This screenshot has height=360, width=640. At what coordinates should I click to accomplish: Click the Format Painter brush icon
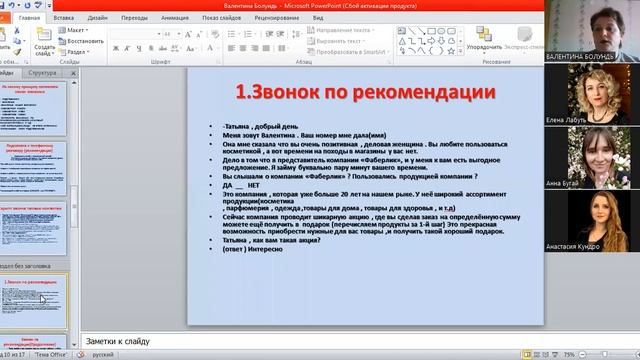point(17,52)
